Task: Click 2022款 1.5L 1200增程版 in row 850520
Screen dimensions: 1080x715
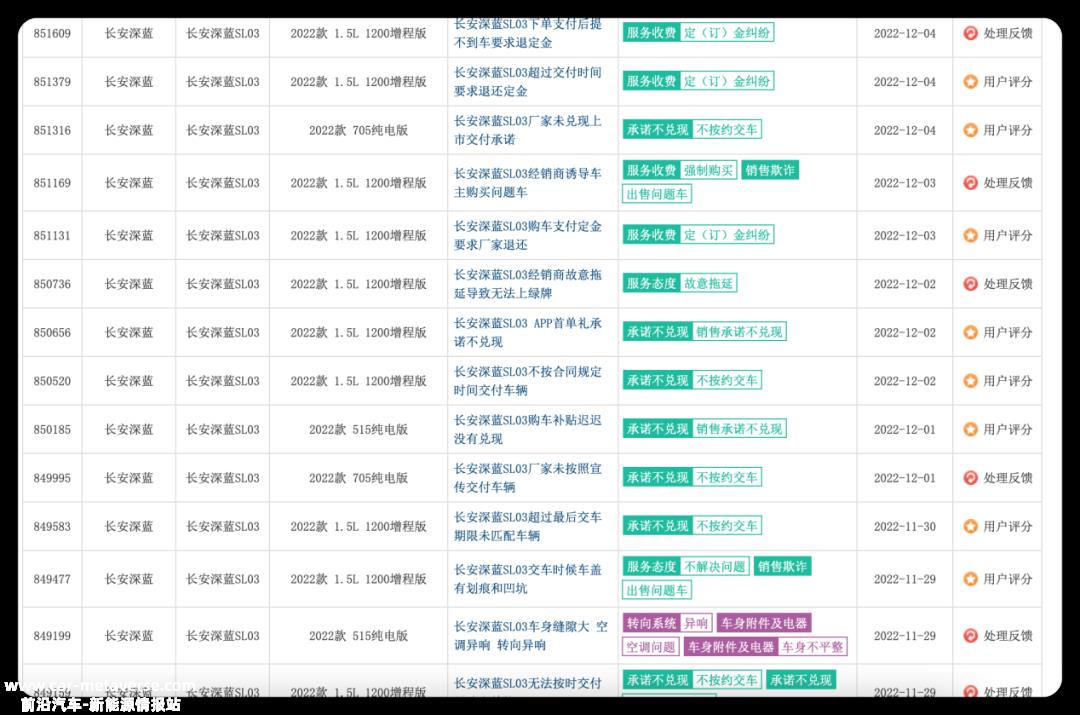Action: coord(358,381)
